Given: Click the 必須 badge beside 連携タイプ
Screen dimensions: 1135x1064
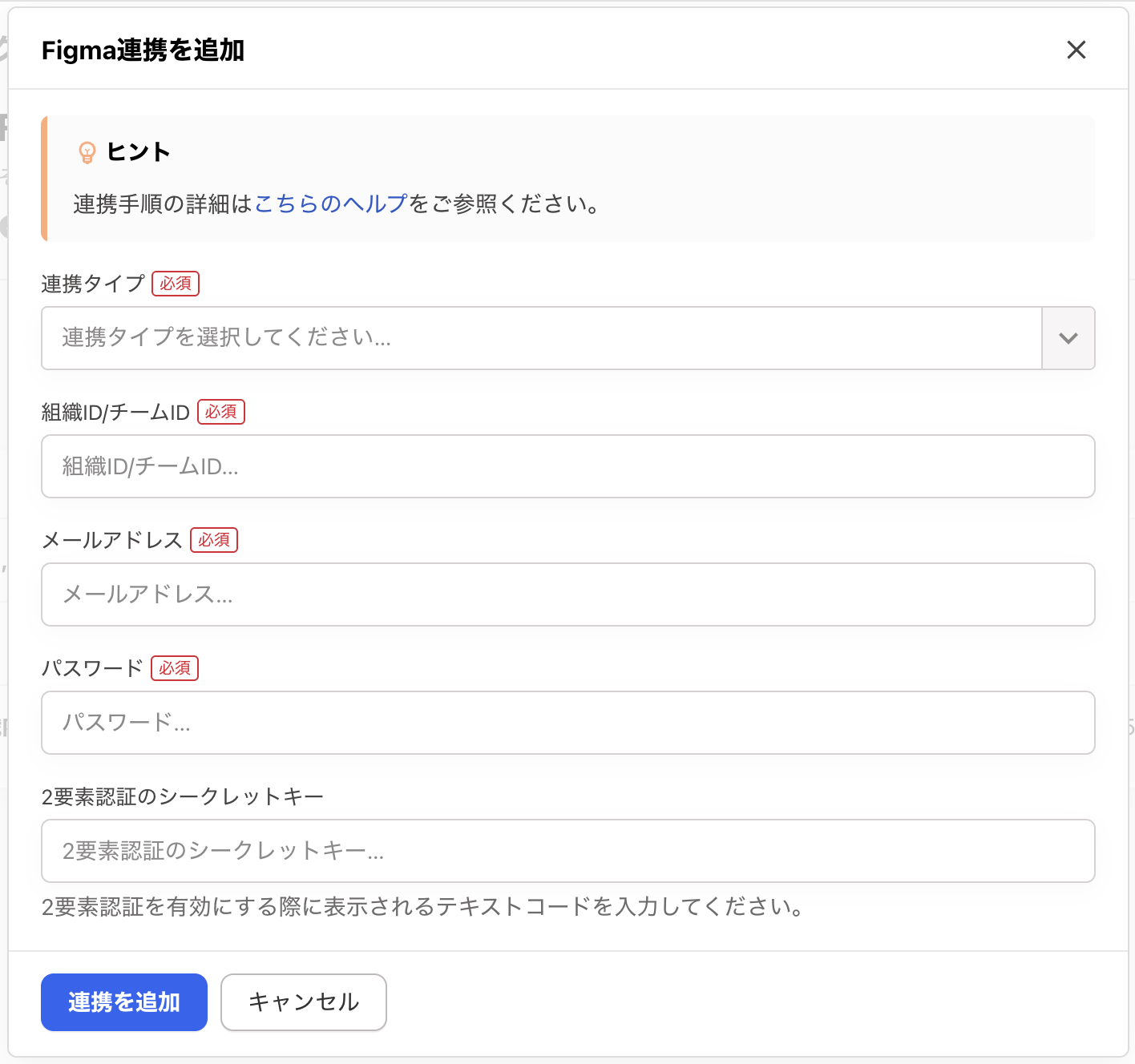Looking at the screenshot, I should [x=176, y=284].
